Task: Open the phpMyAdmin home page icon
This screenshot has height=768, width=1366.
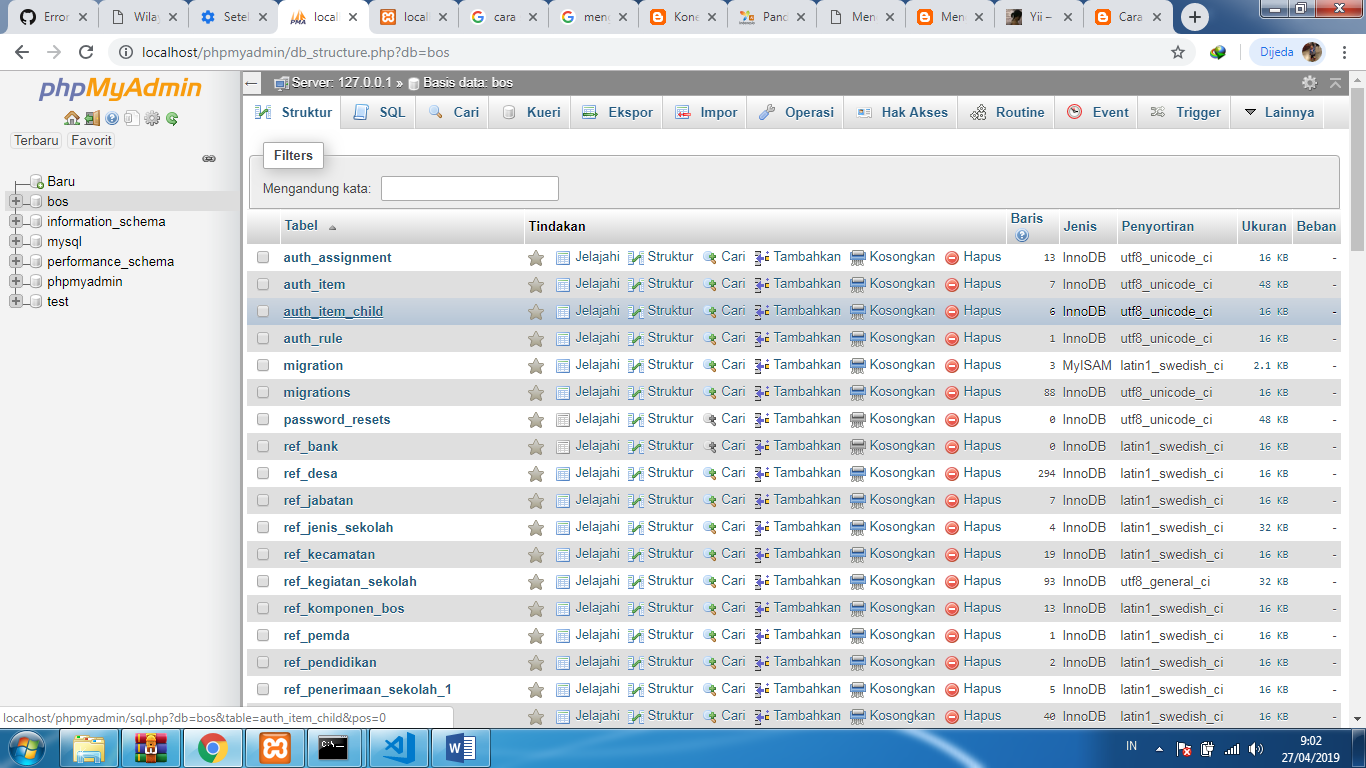Action: click(71, 118)
